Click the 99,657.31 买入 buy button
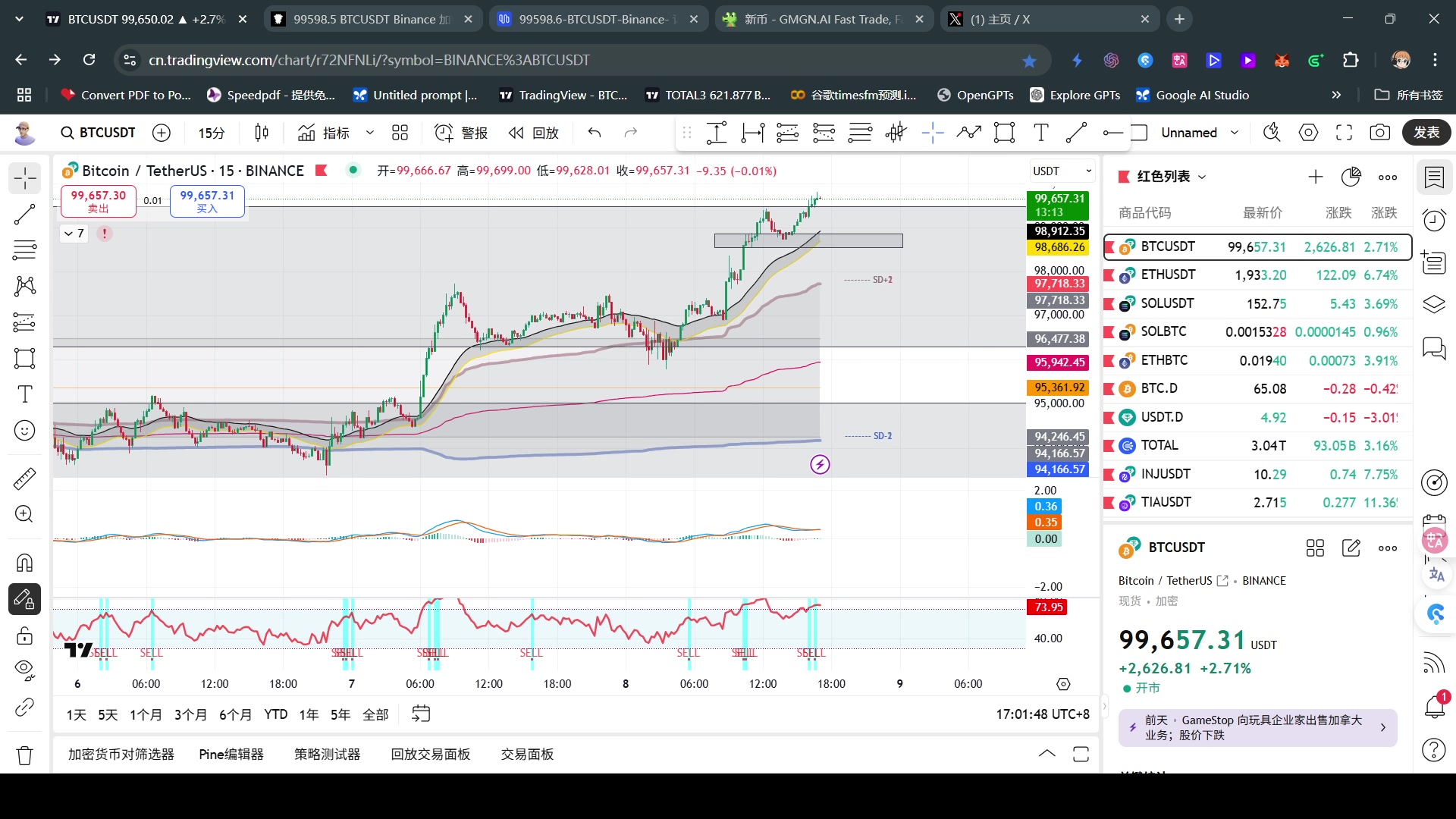The width and height of the screenshot is (1456, 819). pyautogui.click(x=207, y=201)
